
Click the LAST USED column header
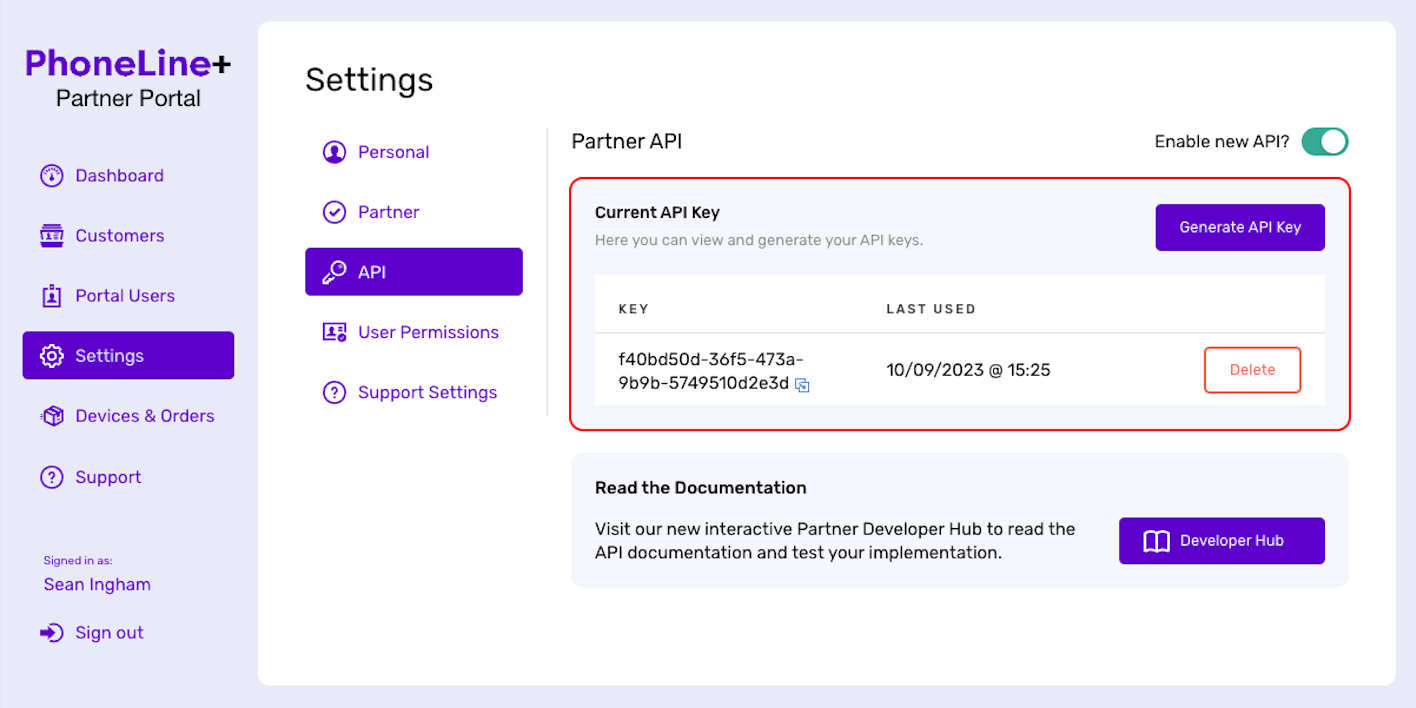(931, 309)
